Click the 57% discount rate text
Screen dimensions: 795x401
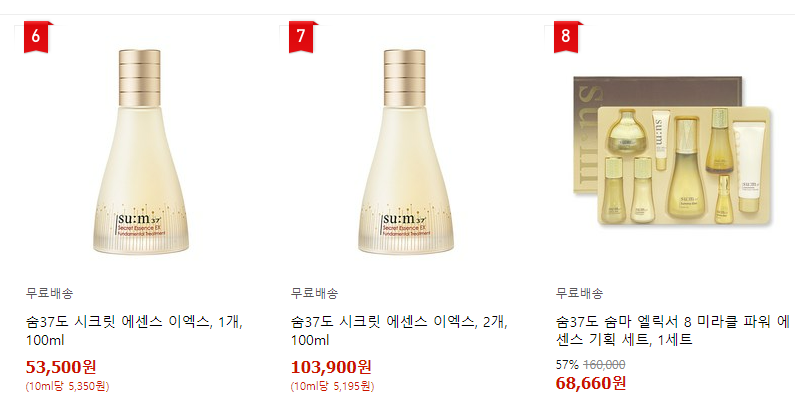(x=567, y=364)
